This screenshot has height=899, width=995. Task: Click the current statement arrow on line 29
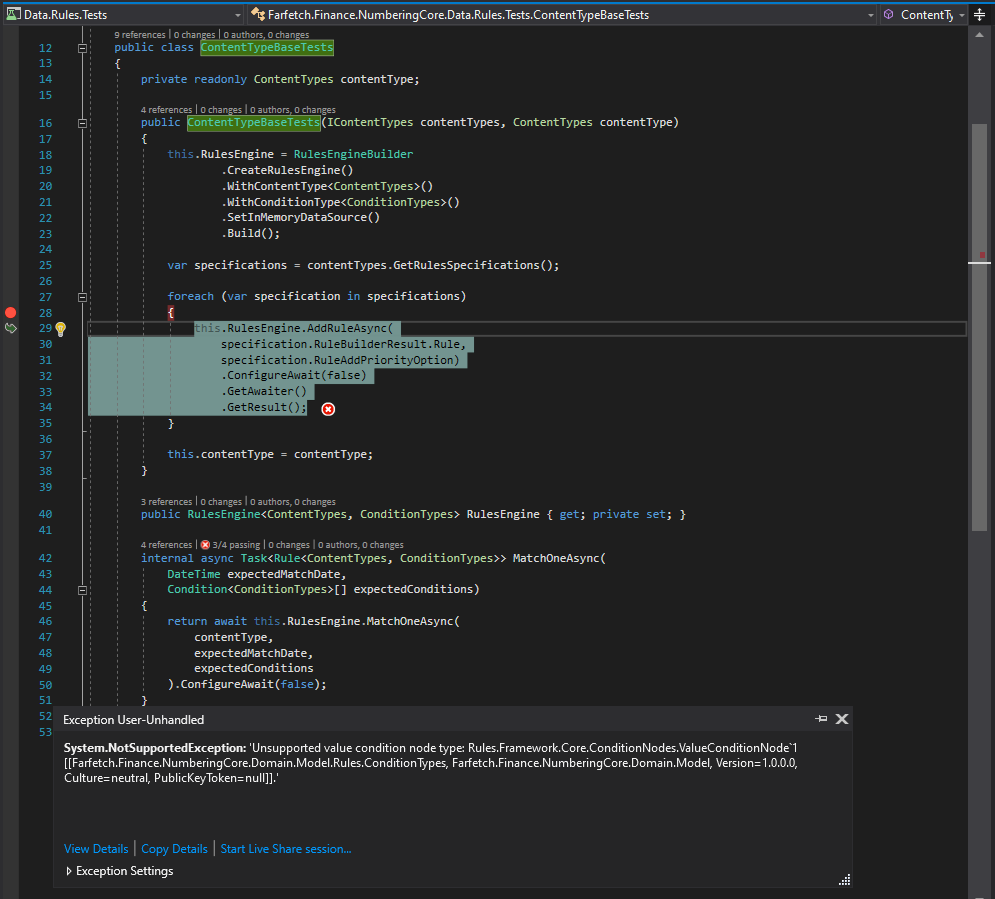click(x=10, y=328)
